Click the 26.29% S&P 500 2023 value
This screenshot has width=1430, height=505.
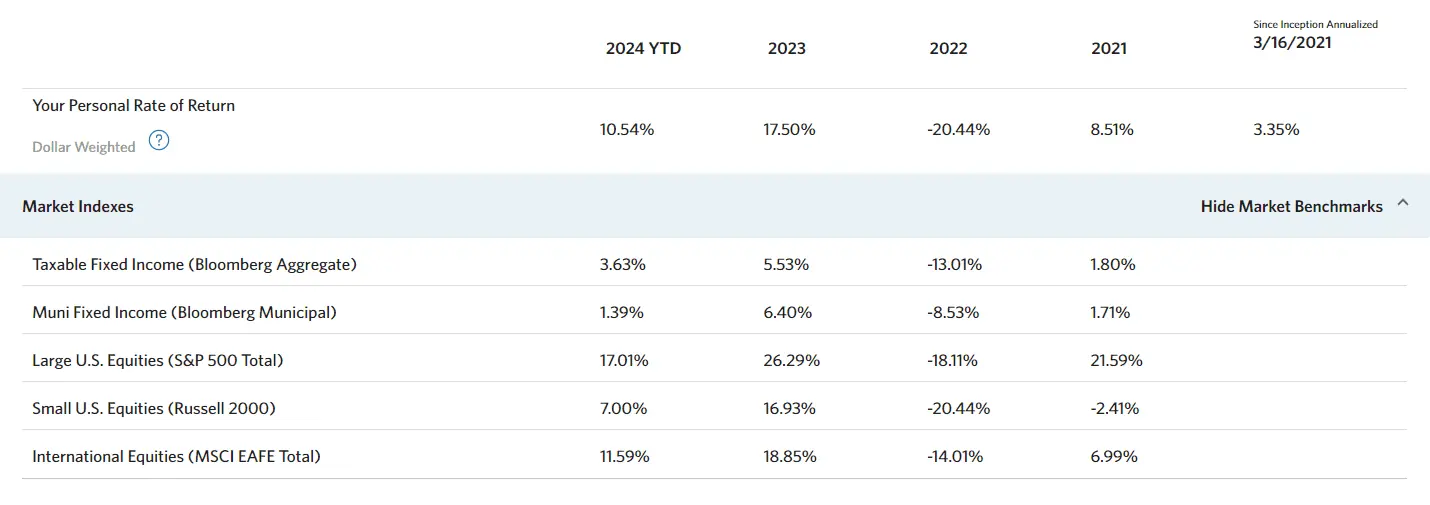[791, 361]
